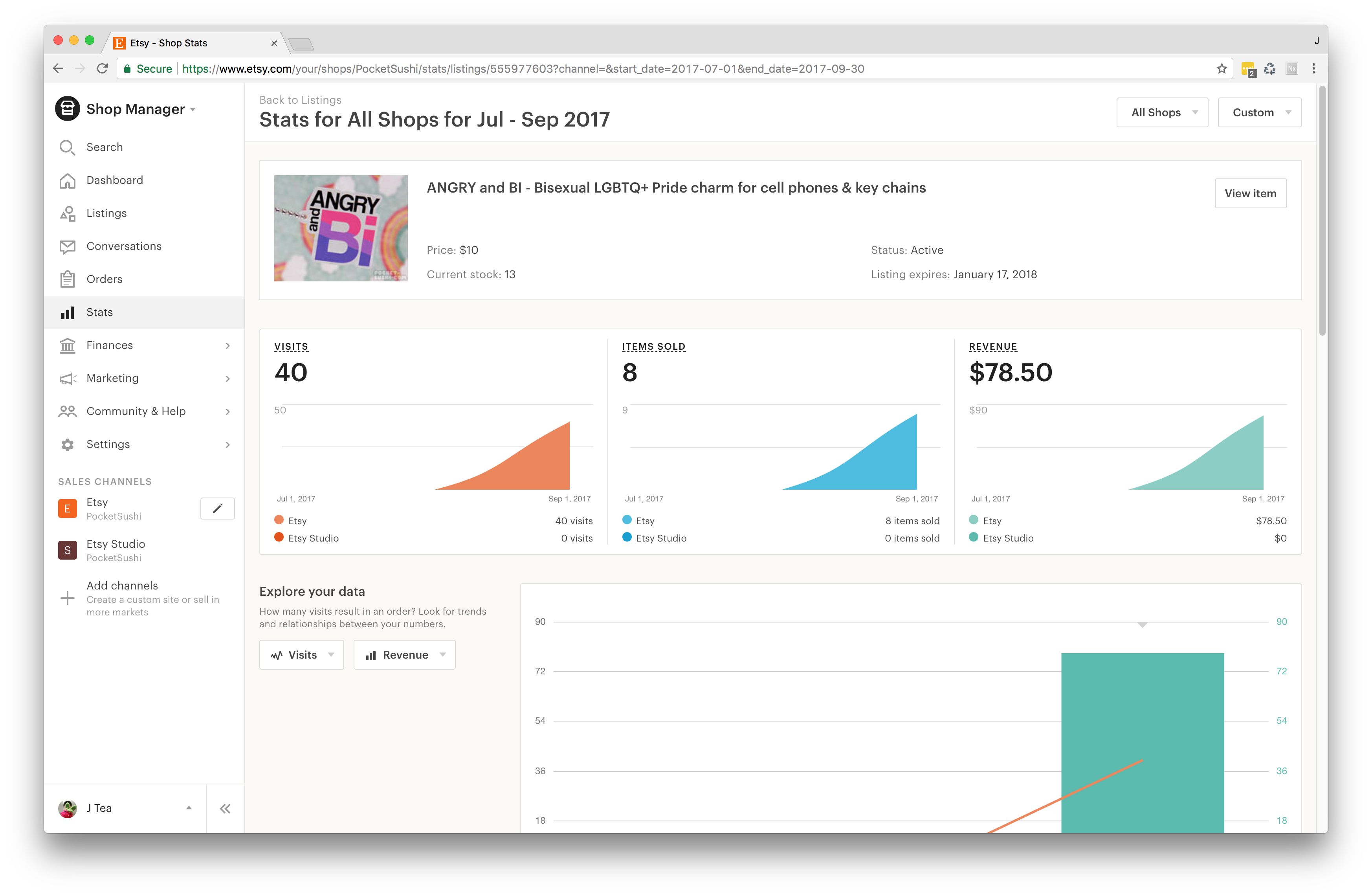Click the Search magnifier icon in sidebar
Image resolution: width=1372 pixels, height=896 pixels.
click(68, 148)
